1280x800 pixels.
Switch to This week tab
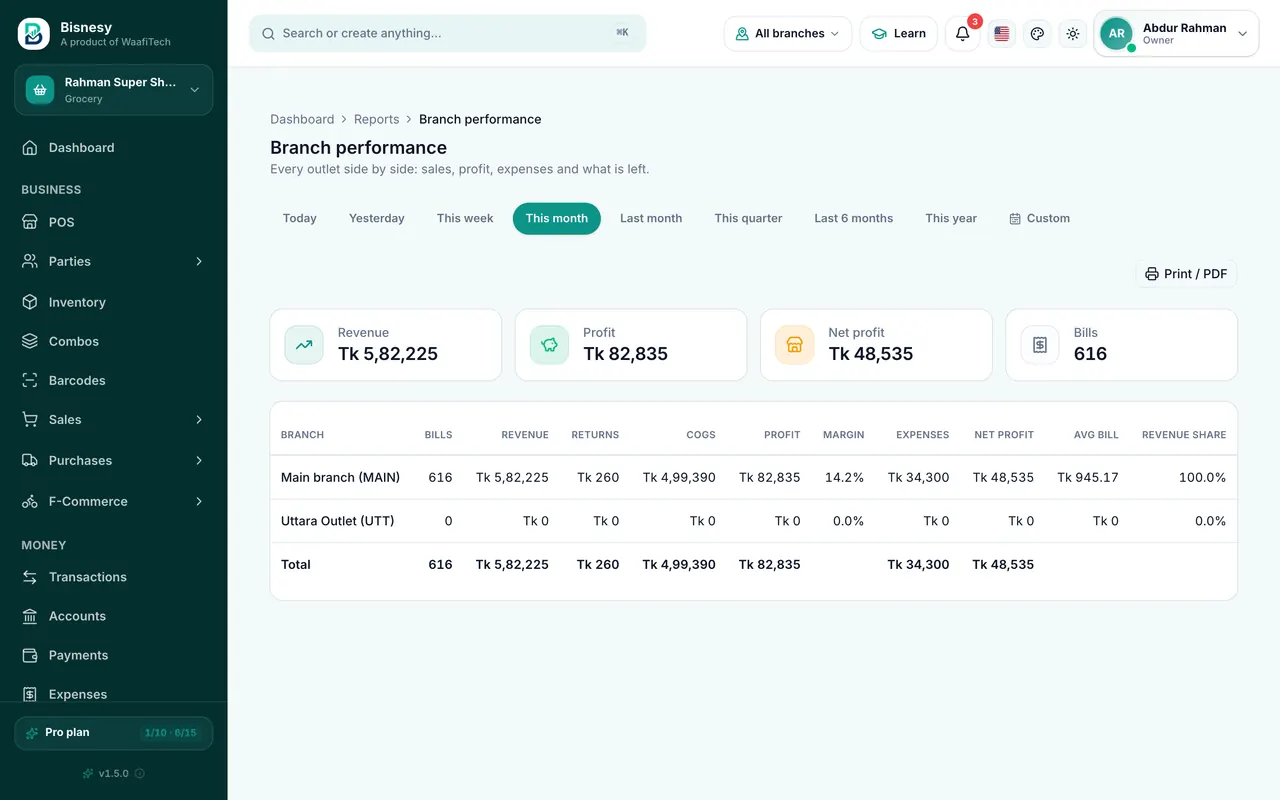tap(465, 218)
